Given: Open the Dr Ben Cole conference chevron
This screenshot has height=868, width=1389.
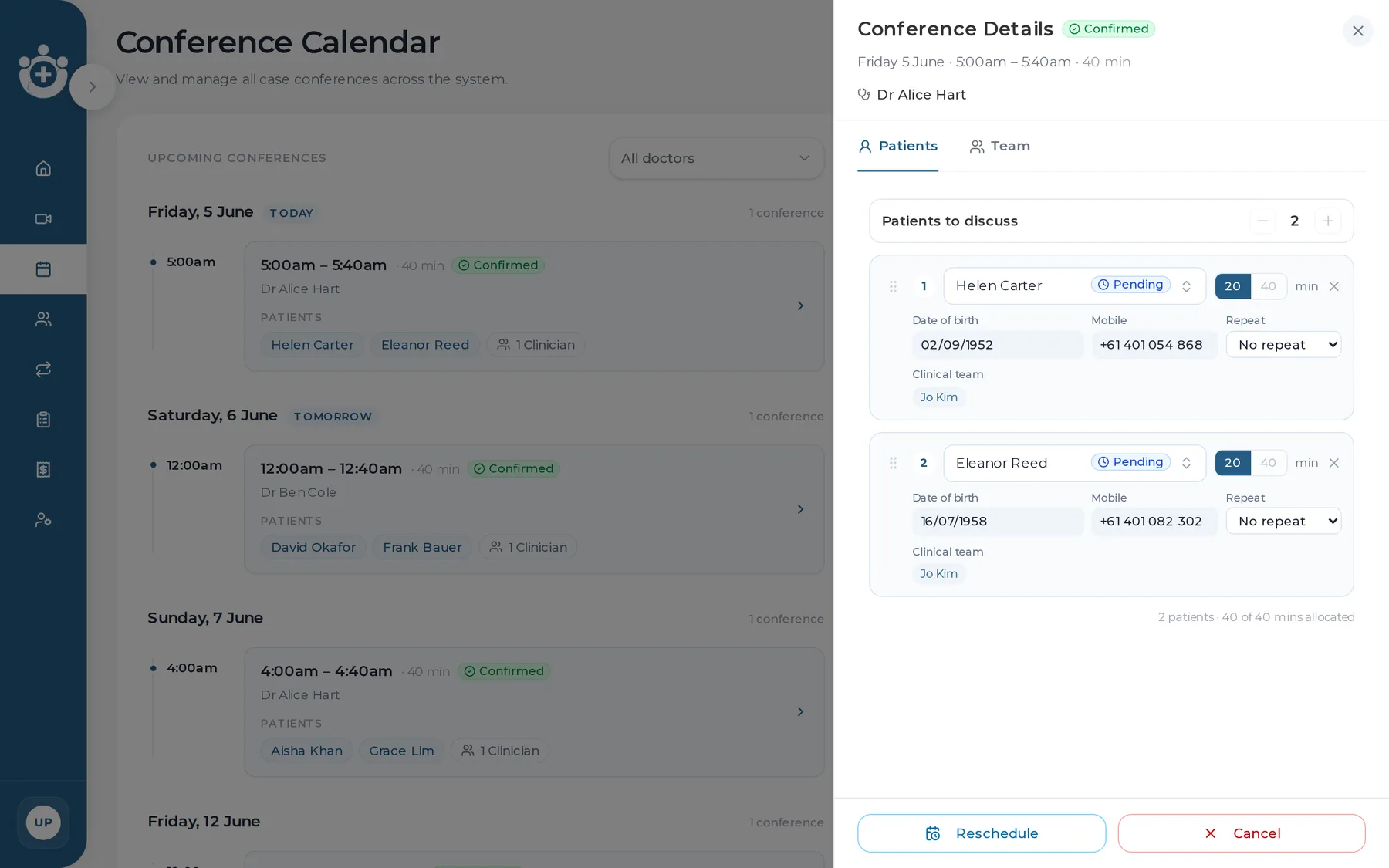Looking at the screenshot, I should click(800, 509).
